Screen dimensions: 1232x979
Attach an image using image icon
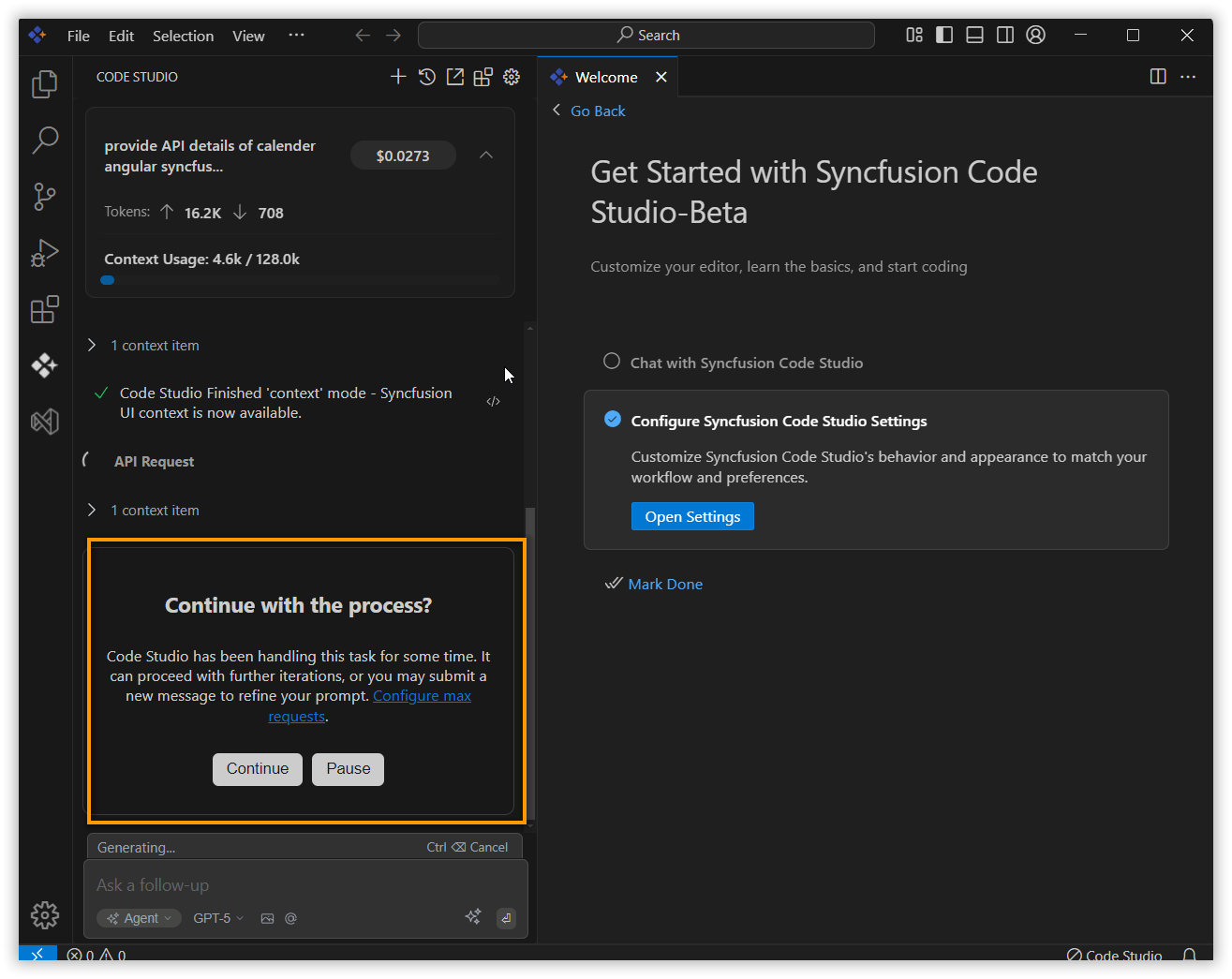pos(267,918)
